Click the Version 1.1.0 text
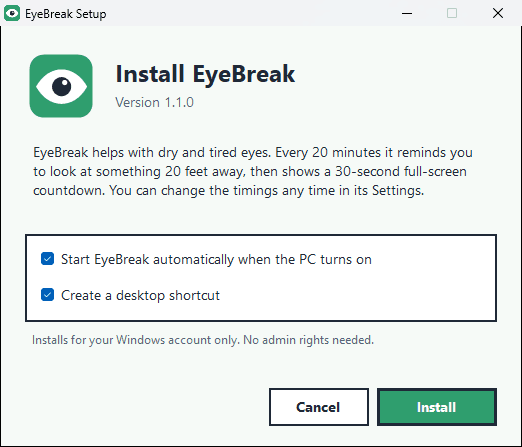Image resolution: width=522 pixels, height=447 pixels. click(x=154, y=102)
